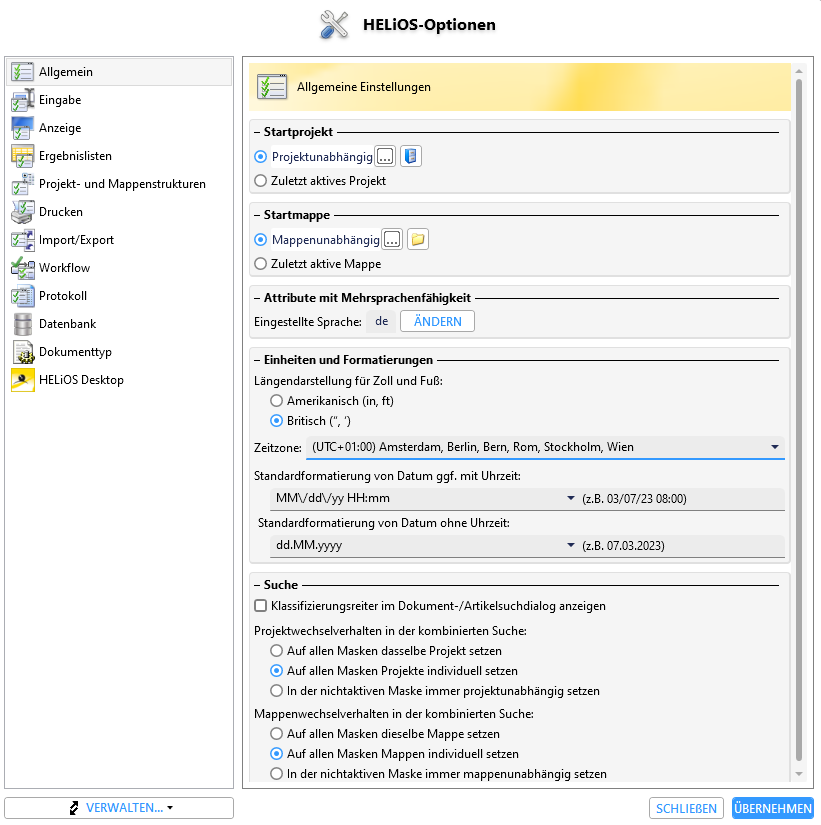Click the SCHLIEßEN button

[x=686, y=808]
